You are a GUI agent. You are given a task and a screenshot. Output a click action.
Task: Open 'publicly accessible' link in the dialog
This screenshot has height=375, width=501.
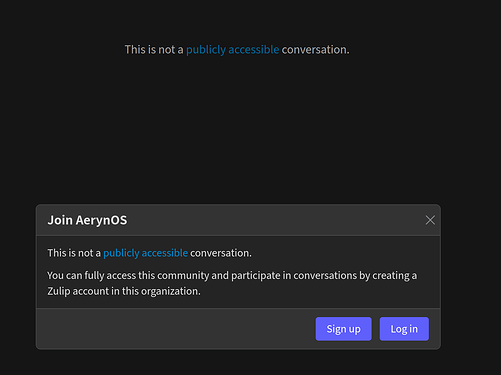pos(145,253)
